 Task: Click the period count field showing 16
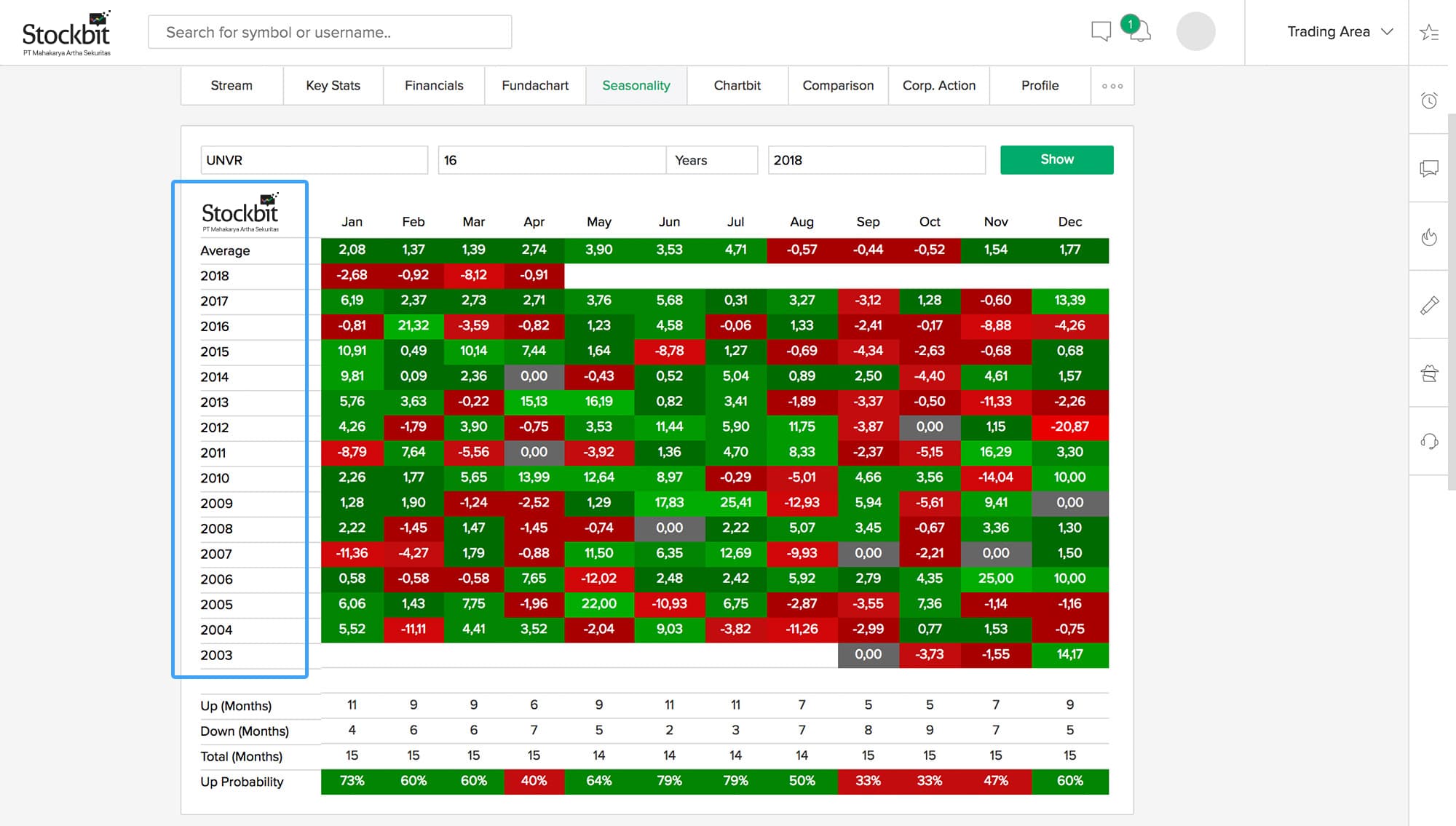pyautogui.click(x=552, y=160)
